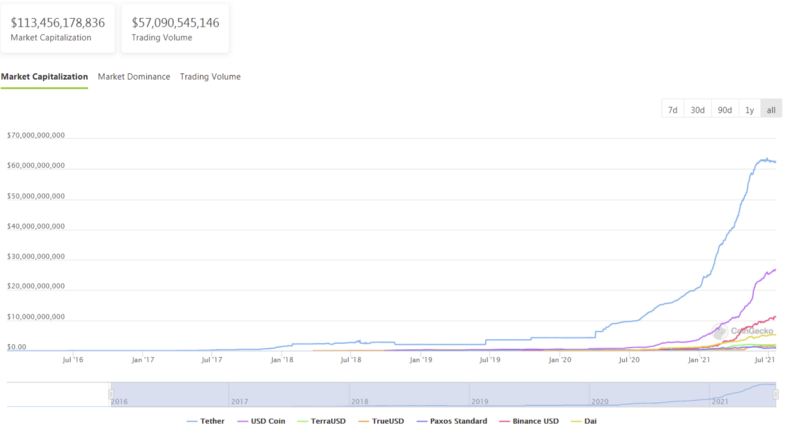Click the Jul '20 x-axis label
This screenshot has width=800, height=434.
(x=629, y=360)
